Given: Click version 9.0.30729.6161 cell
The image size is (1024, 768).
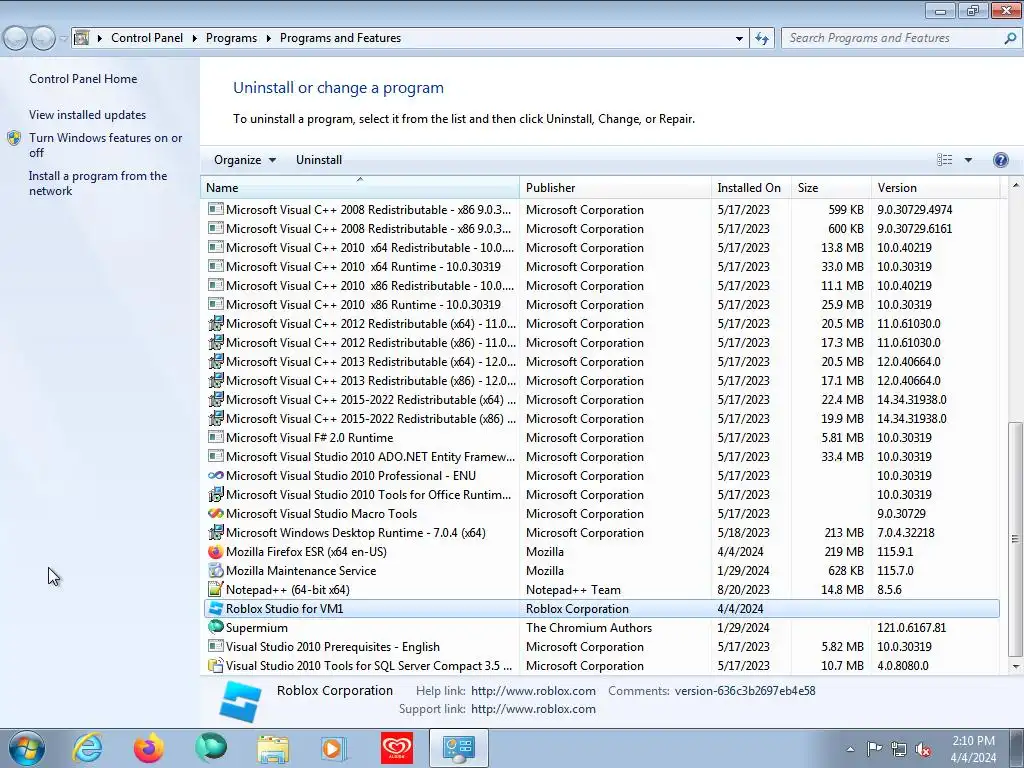Looking at the screenshot, I should point(914,229).
